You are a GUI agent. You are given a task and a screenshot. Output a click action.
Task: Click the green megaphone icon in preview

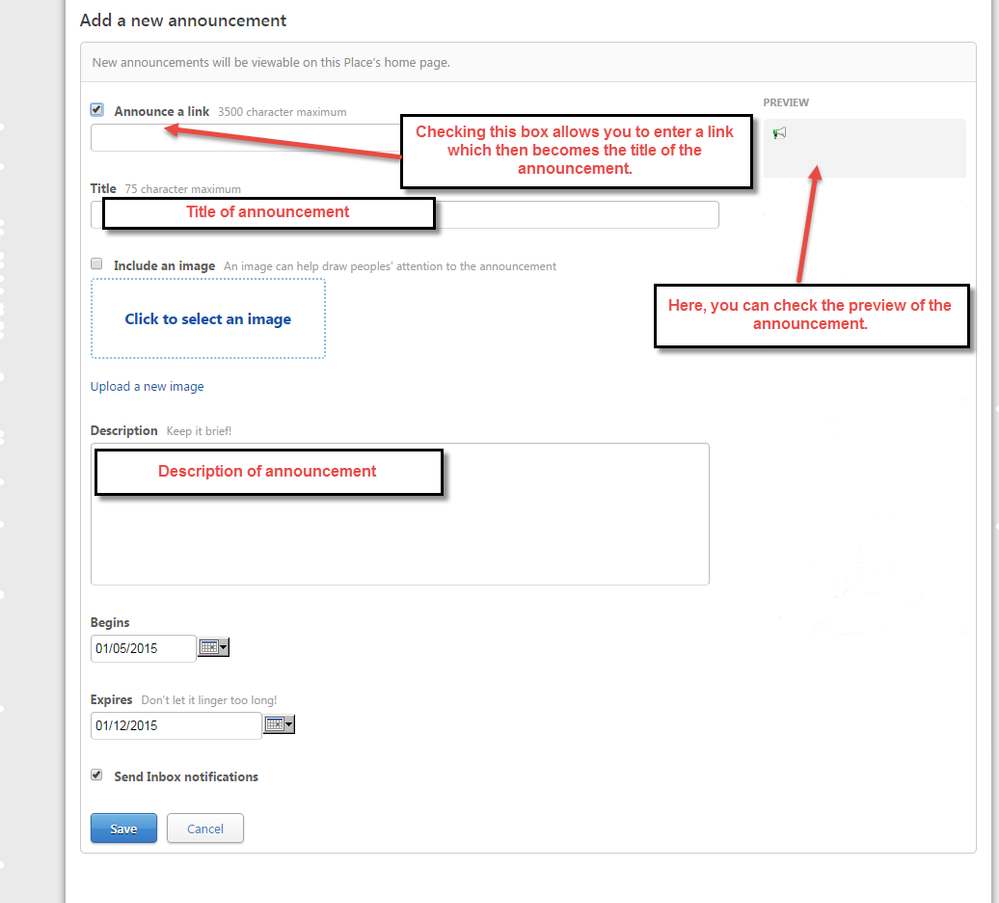(x=779, y=133)
